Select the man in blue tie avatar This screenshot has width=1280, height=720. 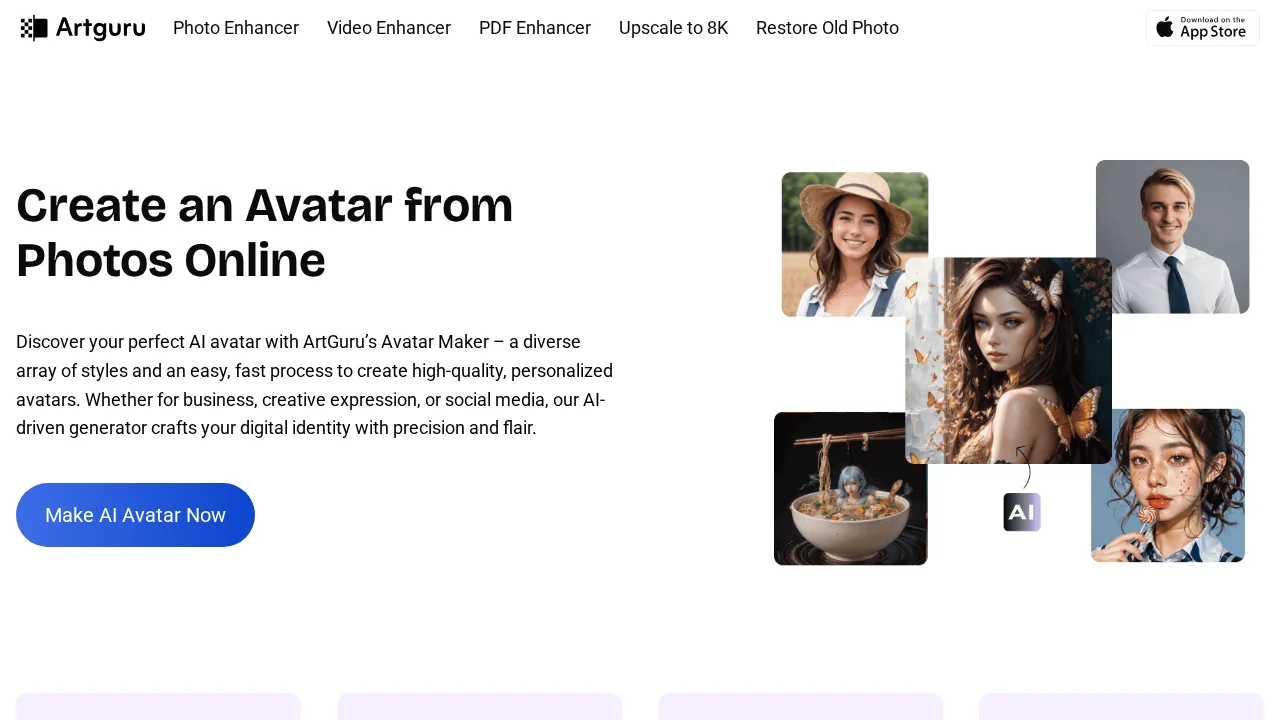pos(1172,237)
